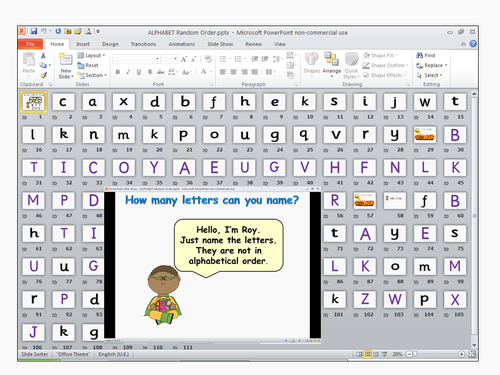Open the font name combo box
Image resolution: width=500 pixels, height=375 pixels.
coord(136,59)
